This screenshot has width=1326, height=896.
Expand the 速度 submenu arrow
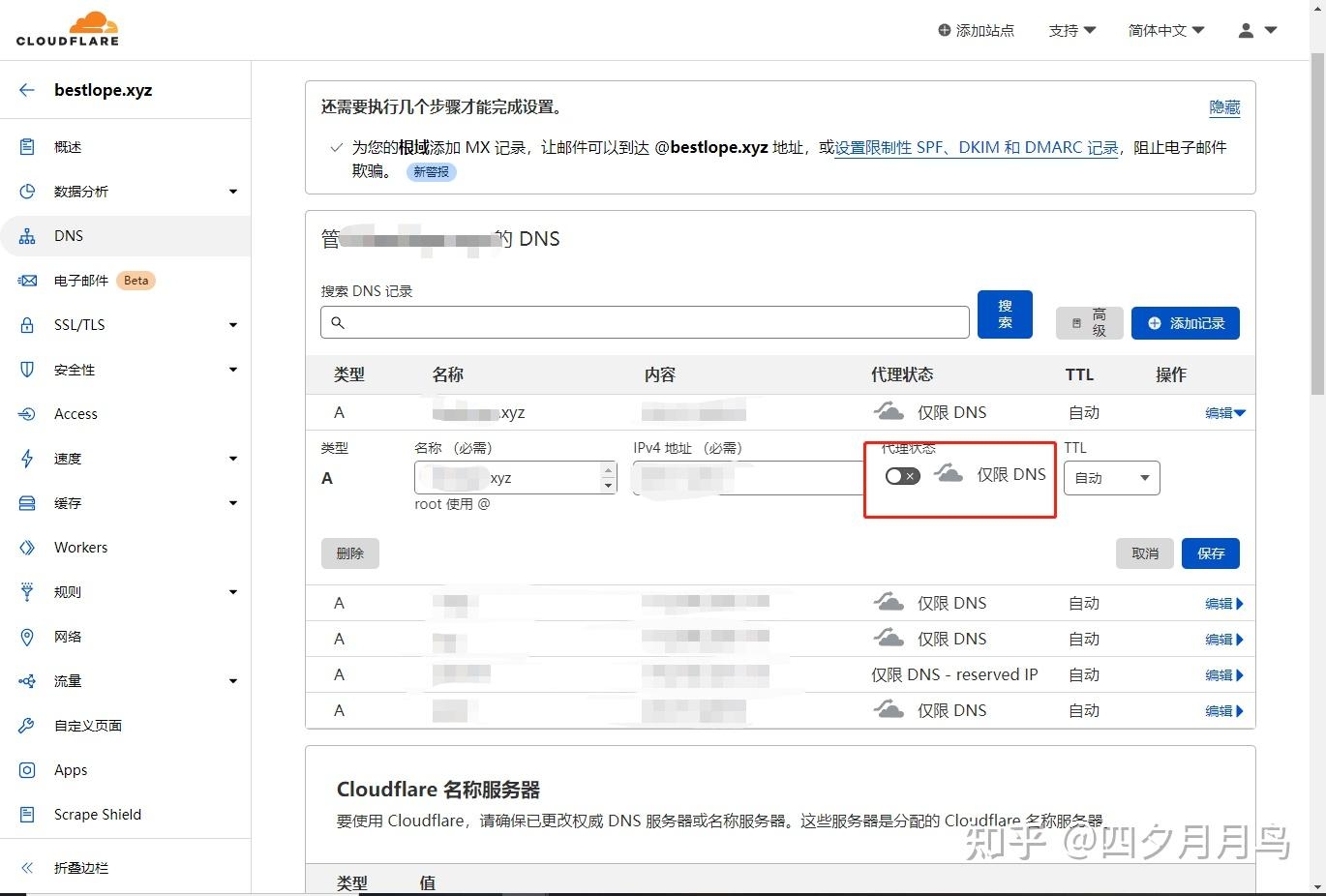[233, 459]
